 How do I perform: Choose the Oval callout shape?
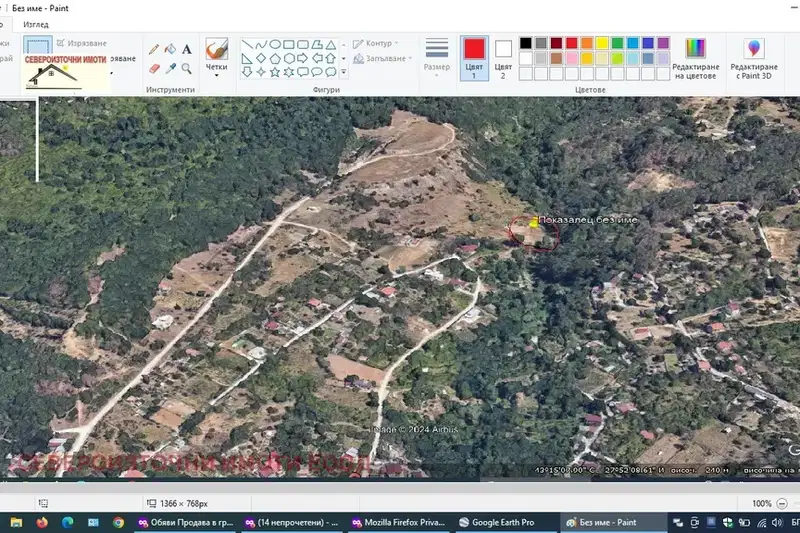[317, 72]
